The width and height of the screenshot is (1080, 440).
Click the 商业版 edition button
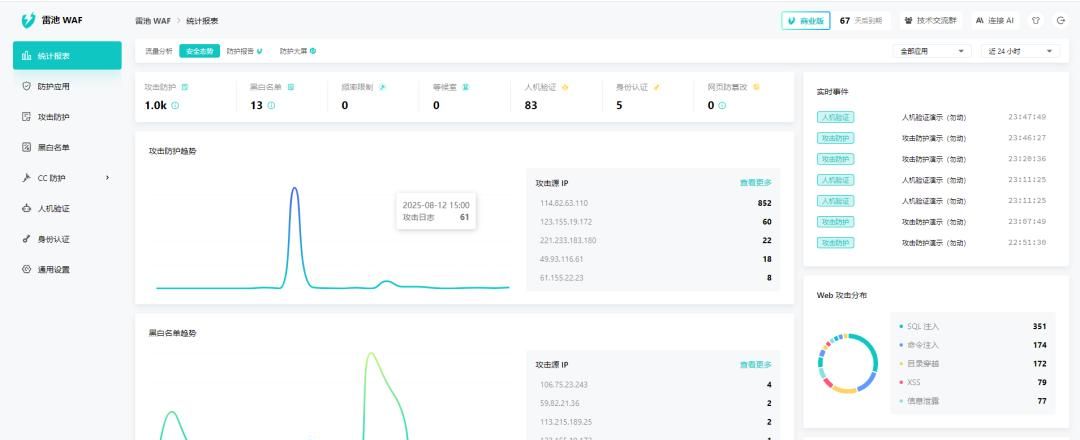[x=806, y=21]
